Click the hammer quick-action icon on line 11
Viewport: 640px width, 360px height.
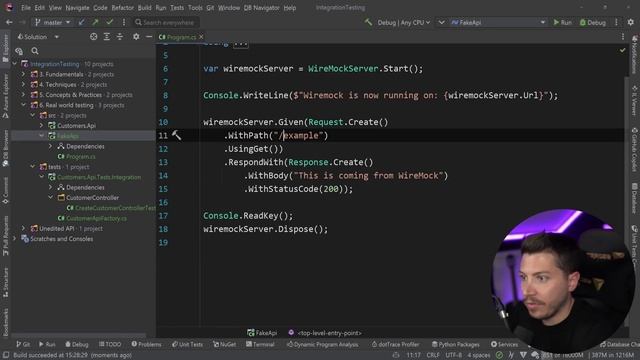(176, 135)
